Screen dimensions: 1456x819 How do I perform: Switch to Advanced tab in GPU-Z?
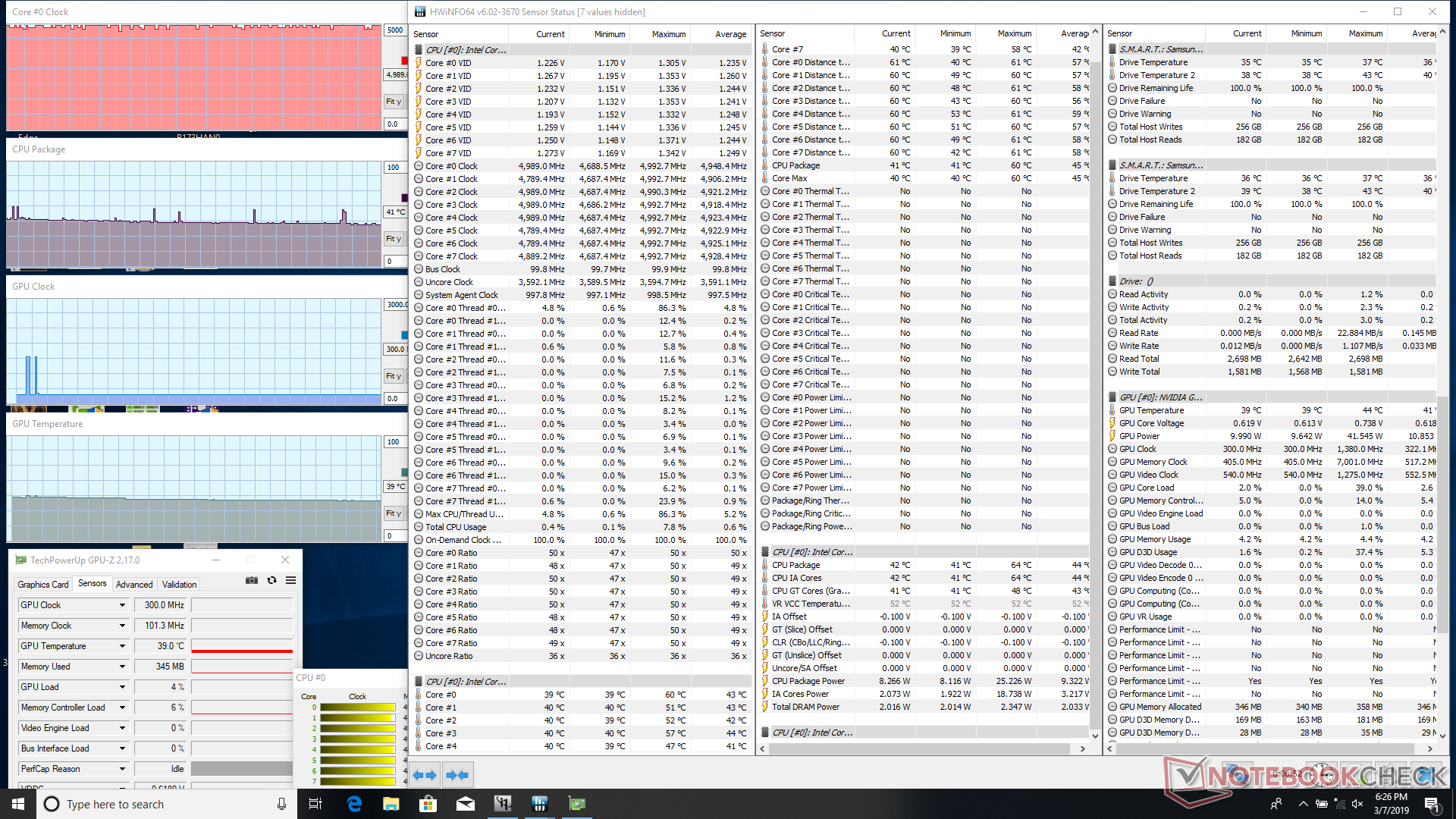click(x=134, y=585)
